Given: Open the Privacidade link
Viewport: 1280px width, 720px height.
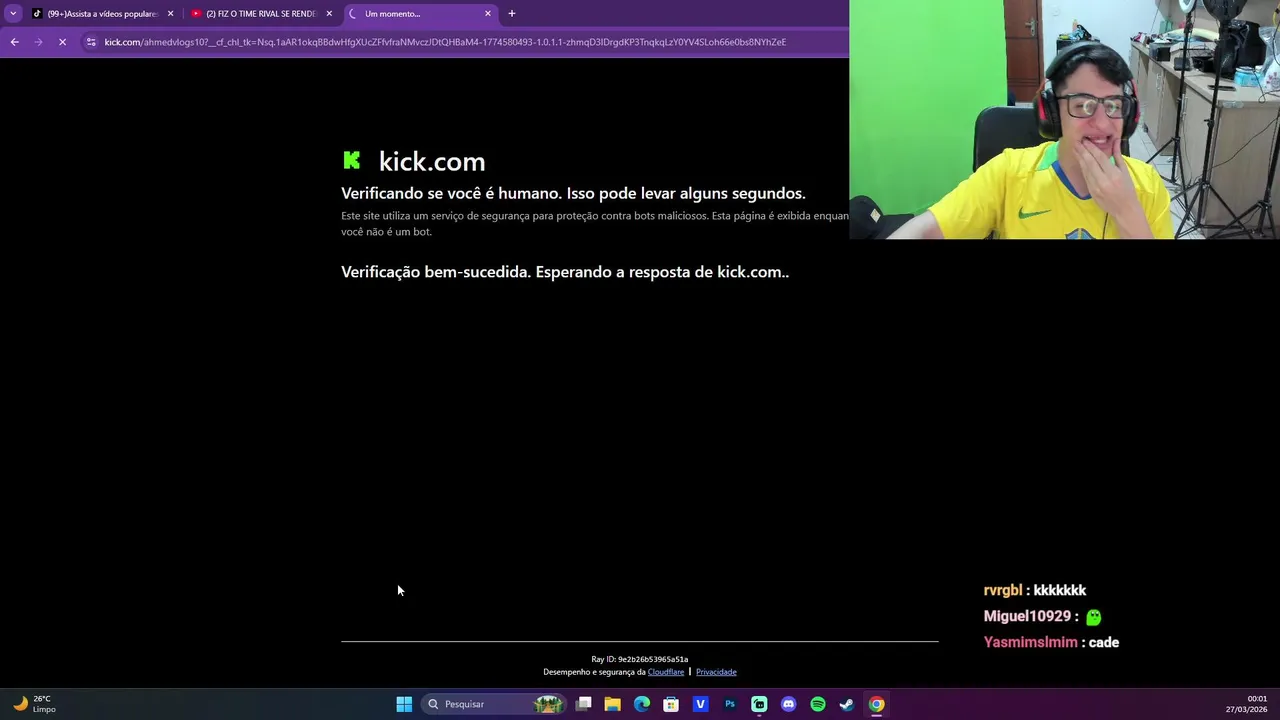Looking at the screenshot, I should click(716, 672).
